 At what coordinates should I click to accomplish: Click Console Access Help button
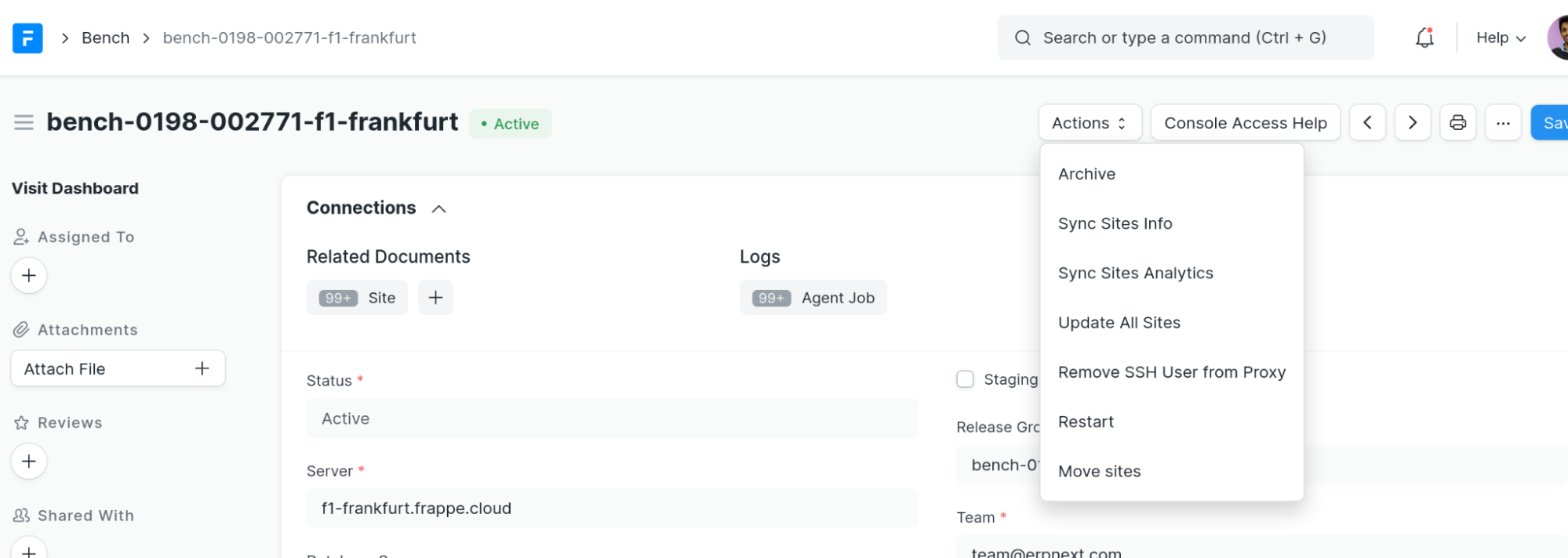pos(1245,123)
